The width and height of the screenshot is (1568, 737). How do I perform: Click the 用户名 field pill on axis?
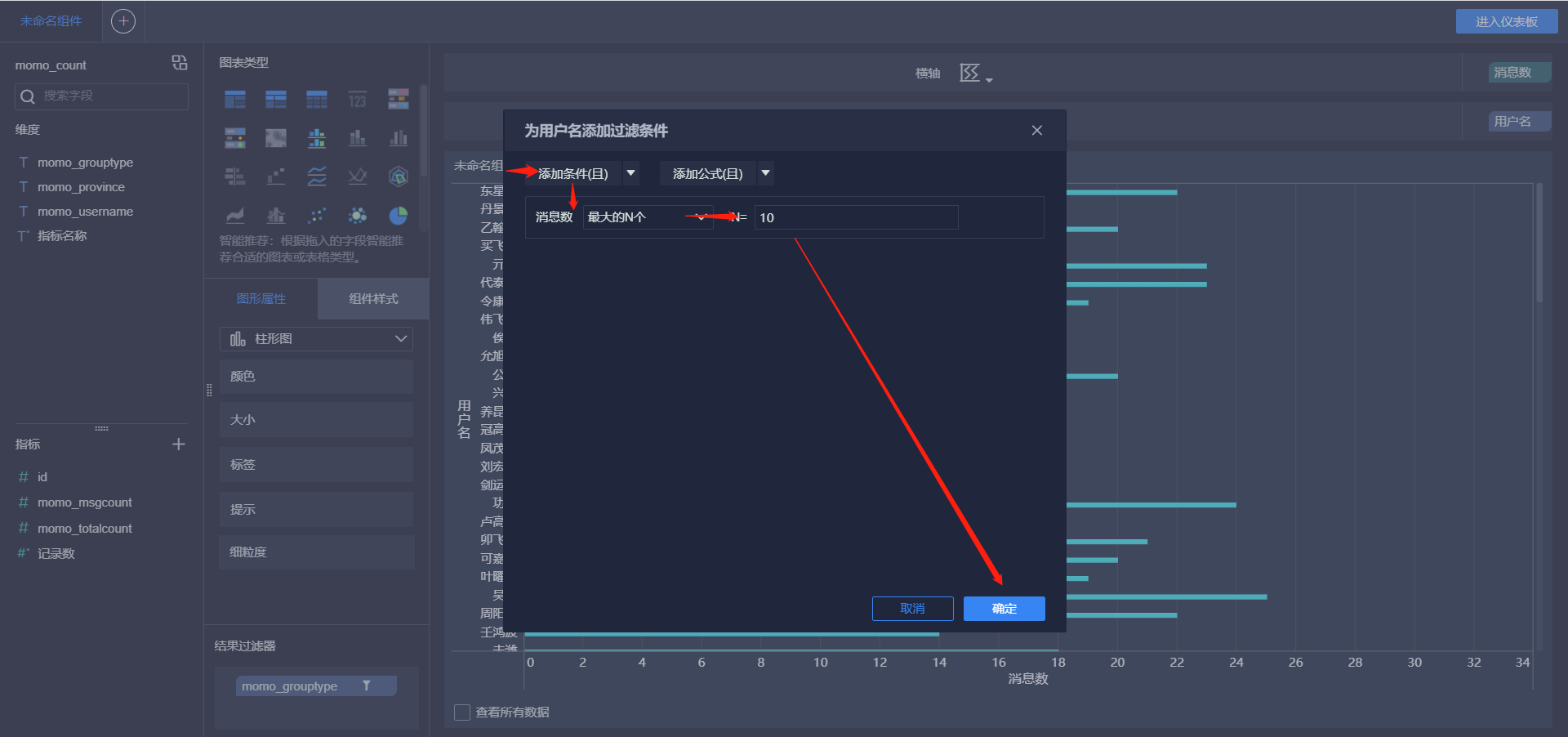tap(1519, 122)
